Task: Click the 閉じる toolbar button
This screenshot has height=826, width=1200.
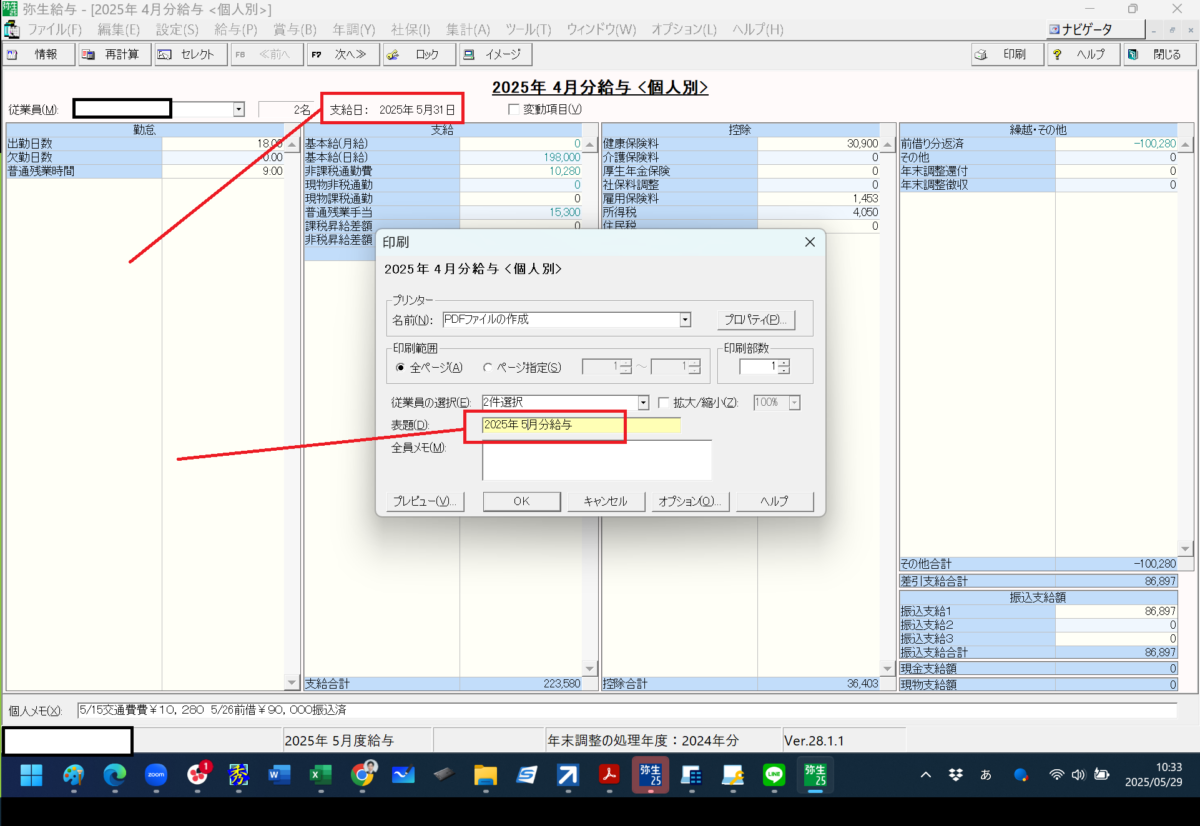Action: click(1159, 54)
